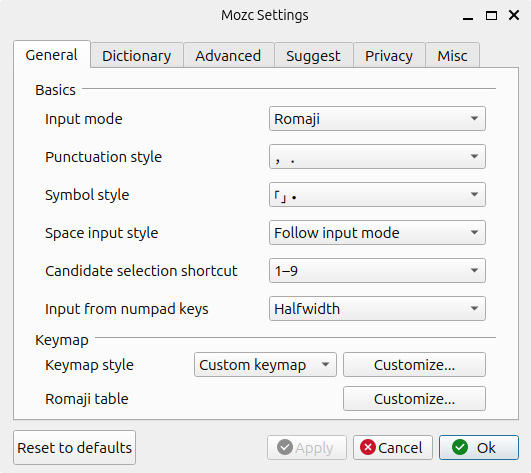Expand the Punctuation style dropdown

377,157
